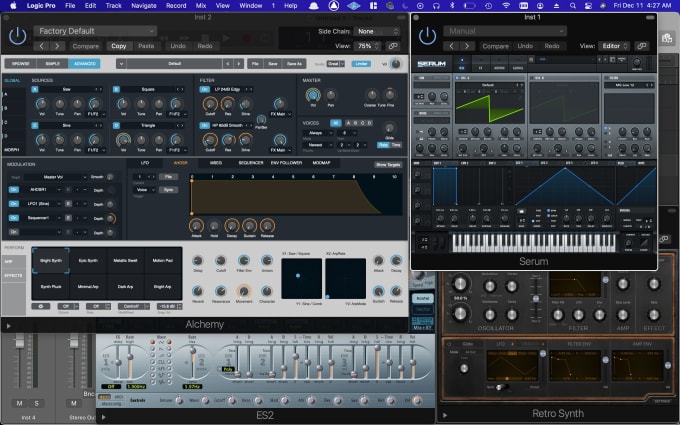The width and height of the screenshot is (680, 425).
Task: Click Serum window link icon
Action: 641,46
